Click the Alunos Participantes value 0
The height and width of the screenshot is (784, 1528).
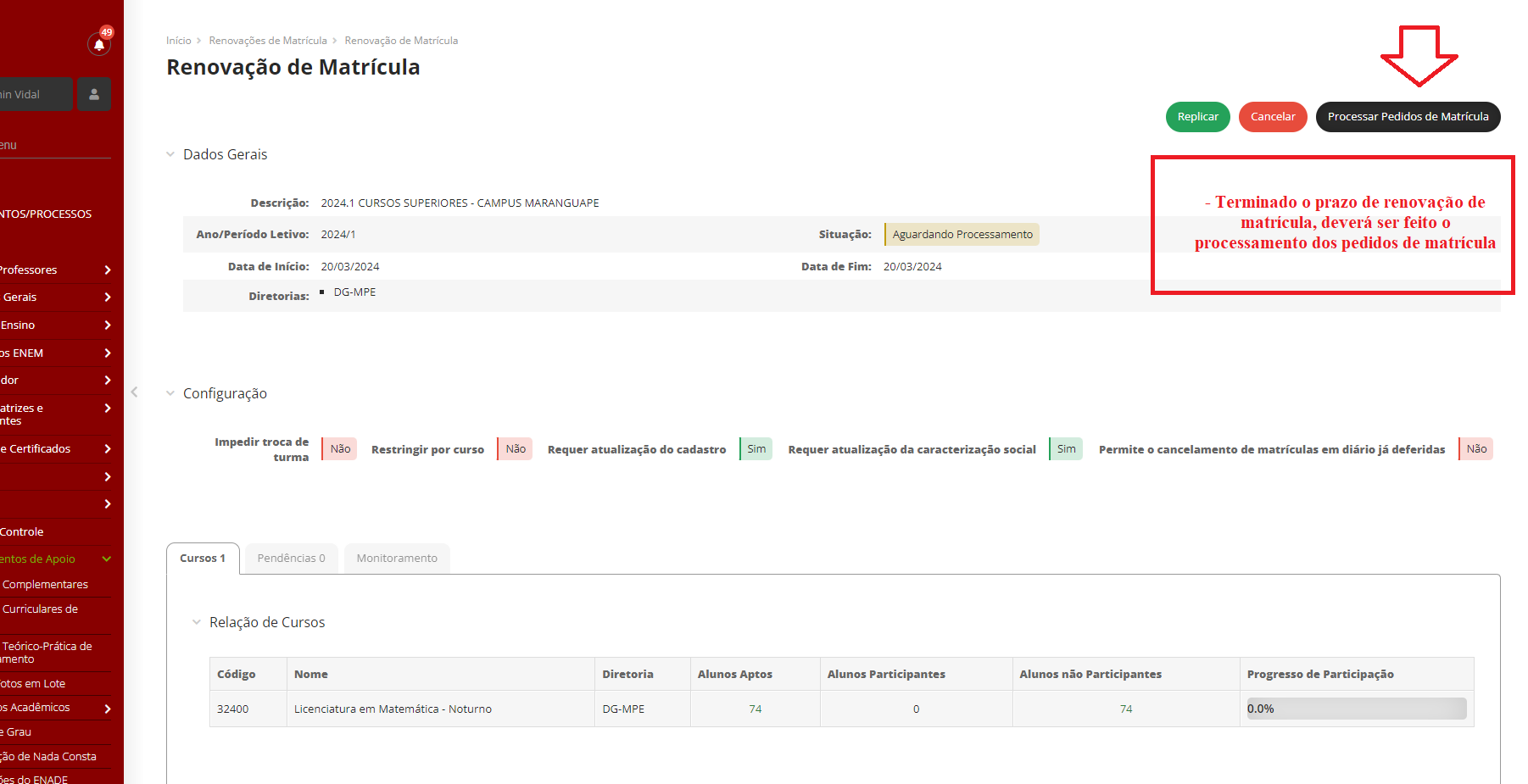click(916, 709)
